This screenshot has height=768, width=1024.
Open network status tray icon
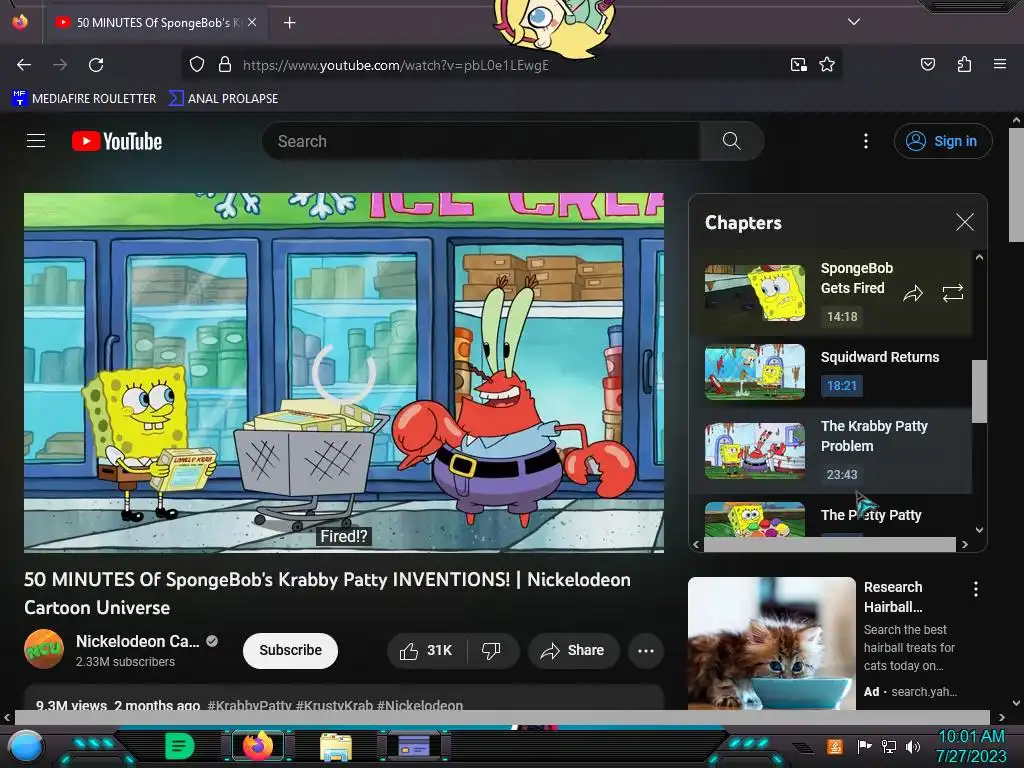click(x=889, y=746)
